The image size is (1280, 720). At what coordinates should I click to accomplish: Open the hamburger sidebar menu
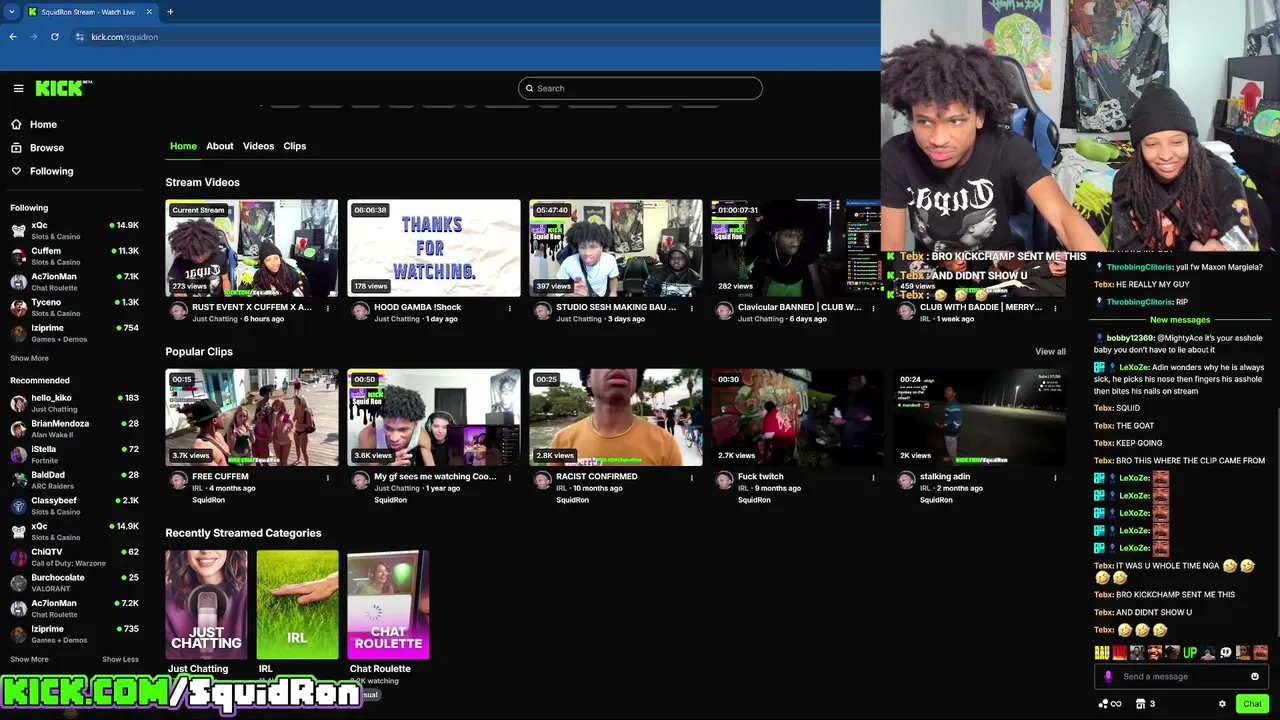tap(18, 88)
